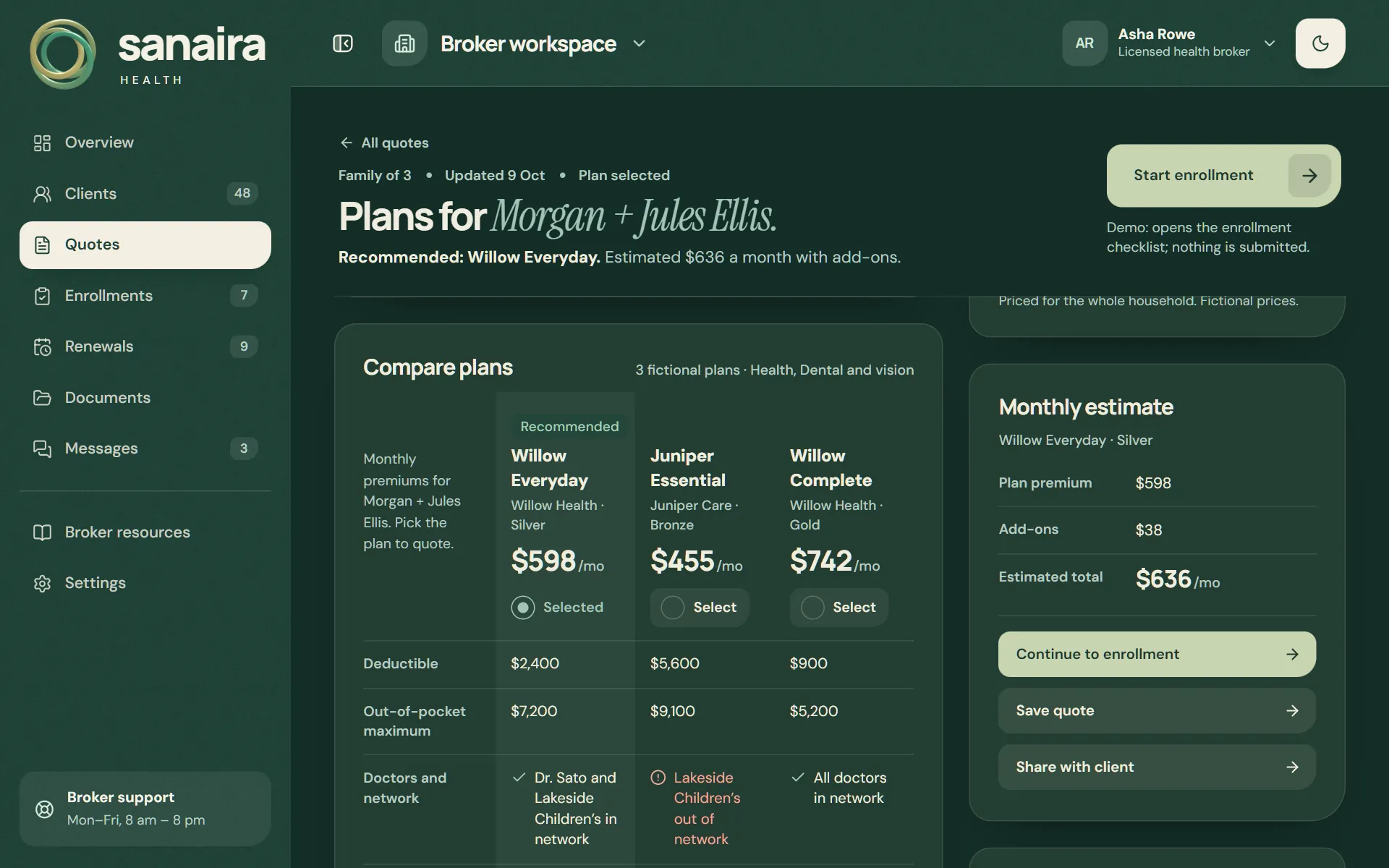Click the Documents folder icon
1389x868 pixels.
tap(42, 398)
